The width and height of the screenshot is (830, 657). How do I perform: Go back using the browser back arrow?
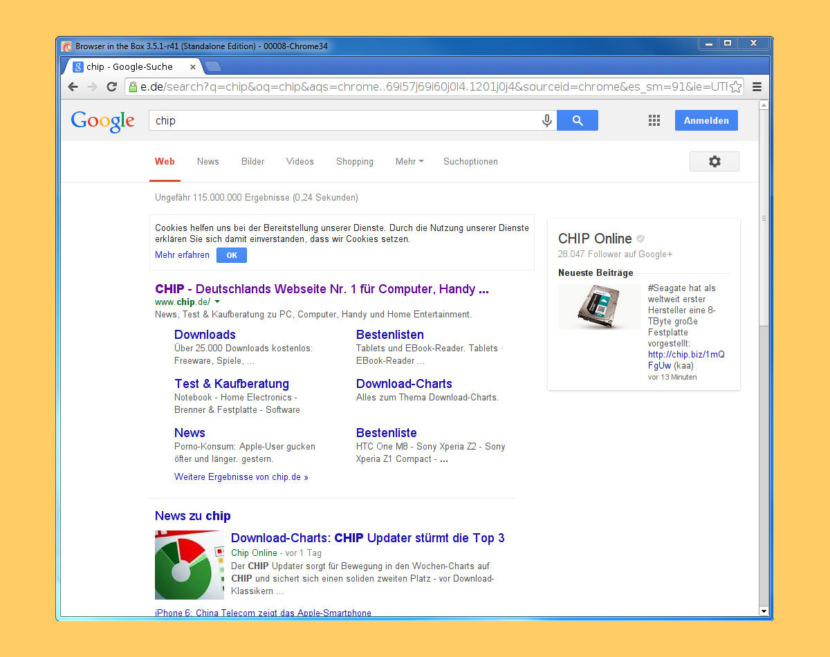[72, 86]
